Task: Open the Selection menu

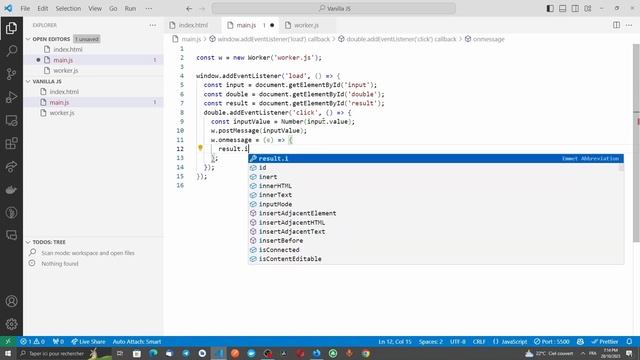Action: point(68,9)
